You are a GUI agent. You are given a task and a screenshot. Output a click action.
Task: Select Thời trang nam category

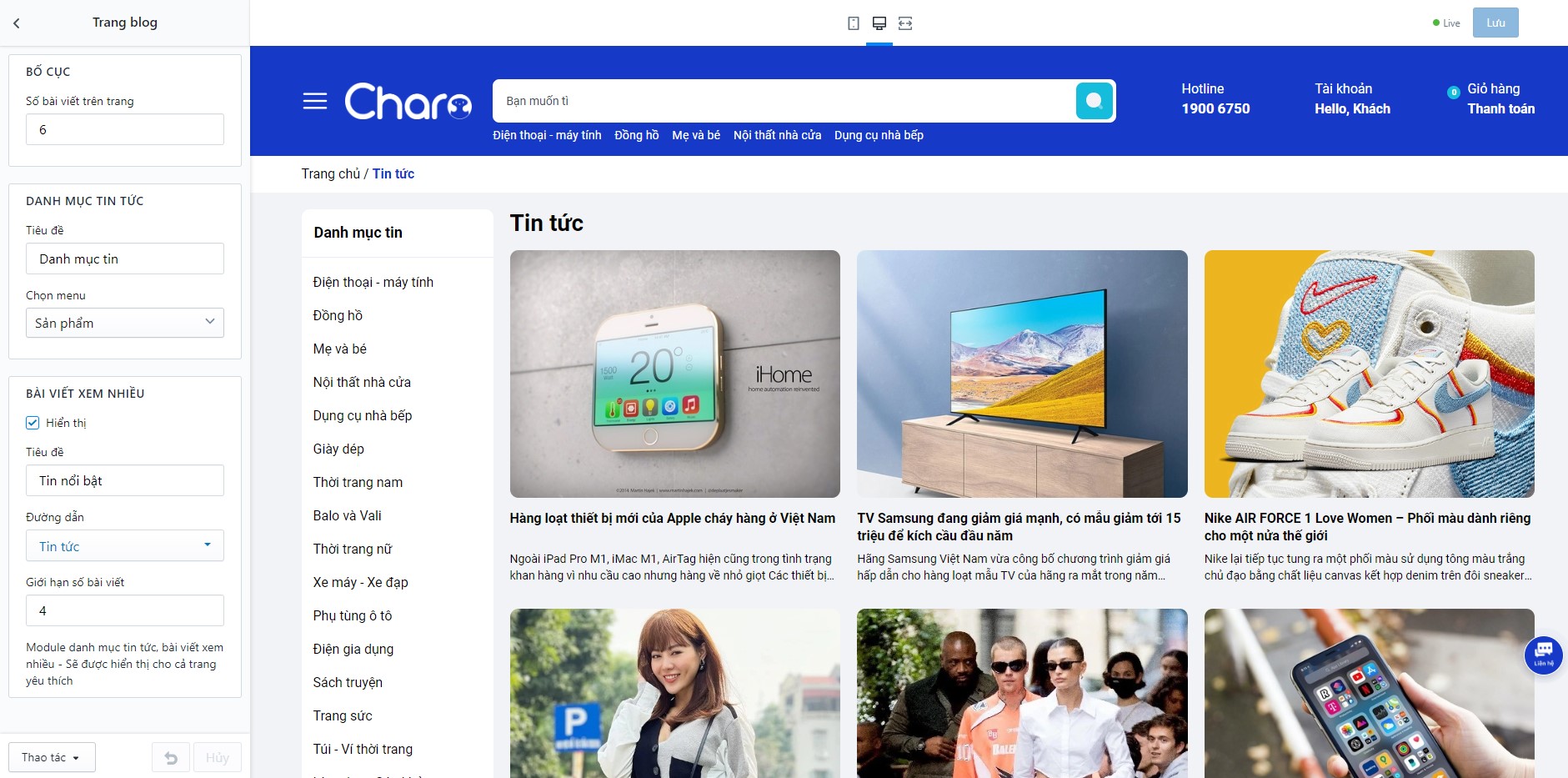358,482
